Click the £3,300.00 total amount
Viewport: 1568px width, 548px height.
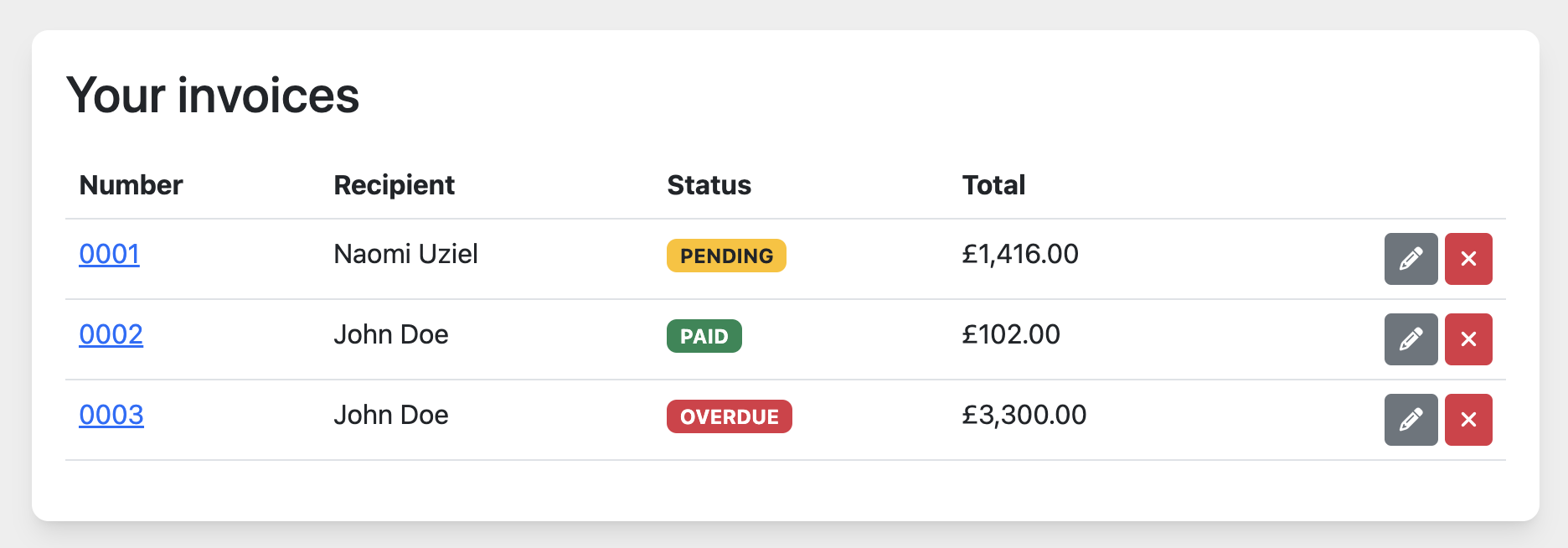[1024, 415]
